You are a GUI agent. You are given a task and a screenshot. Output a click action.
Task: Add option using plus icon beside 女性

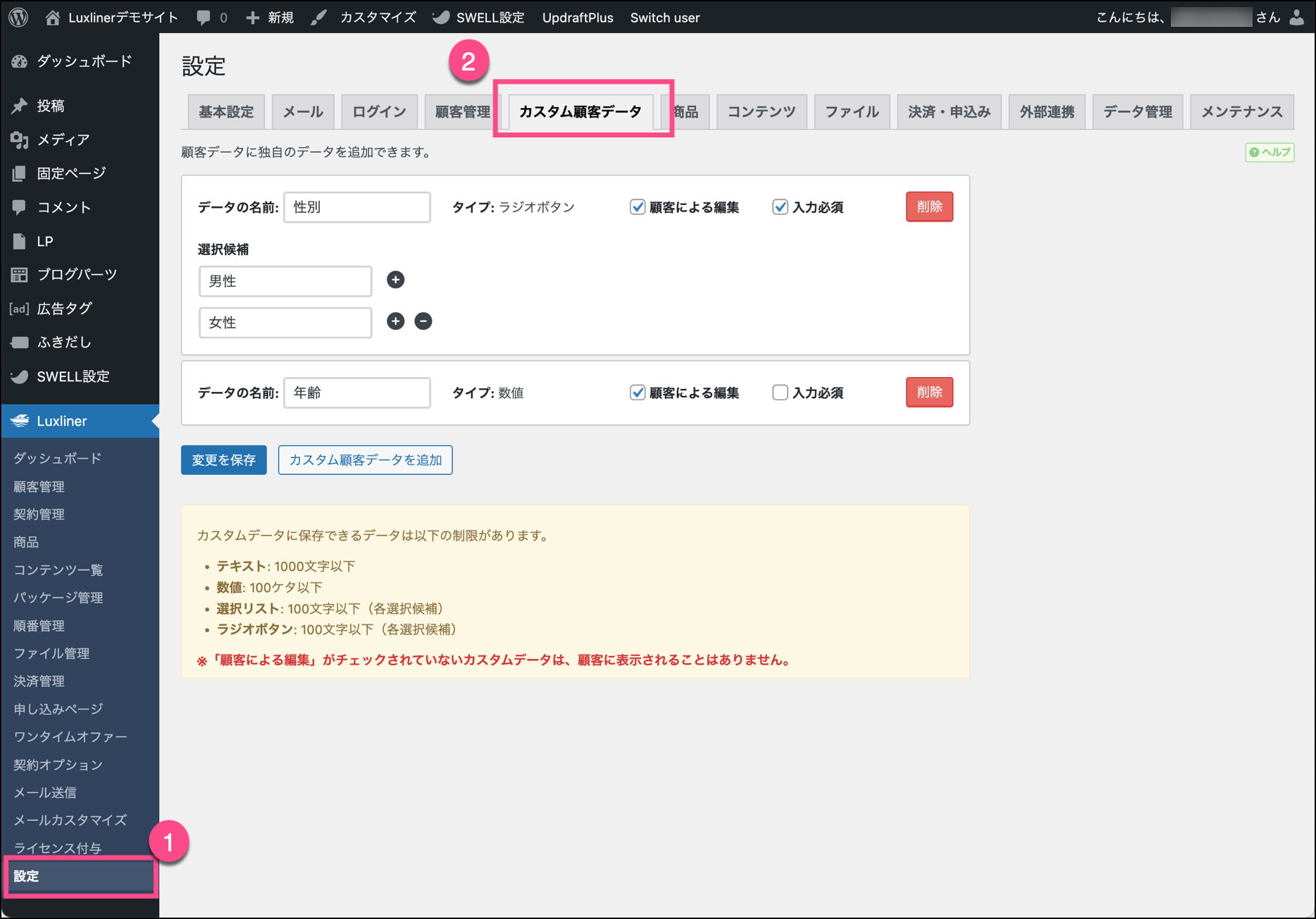396,321
